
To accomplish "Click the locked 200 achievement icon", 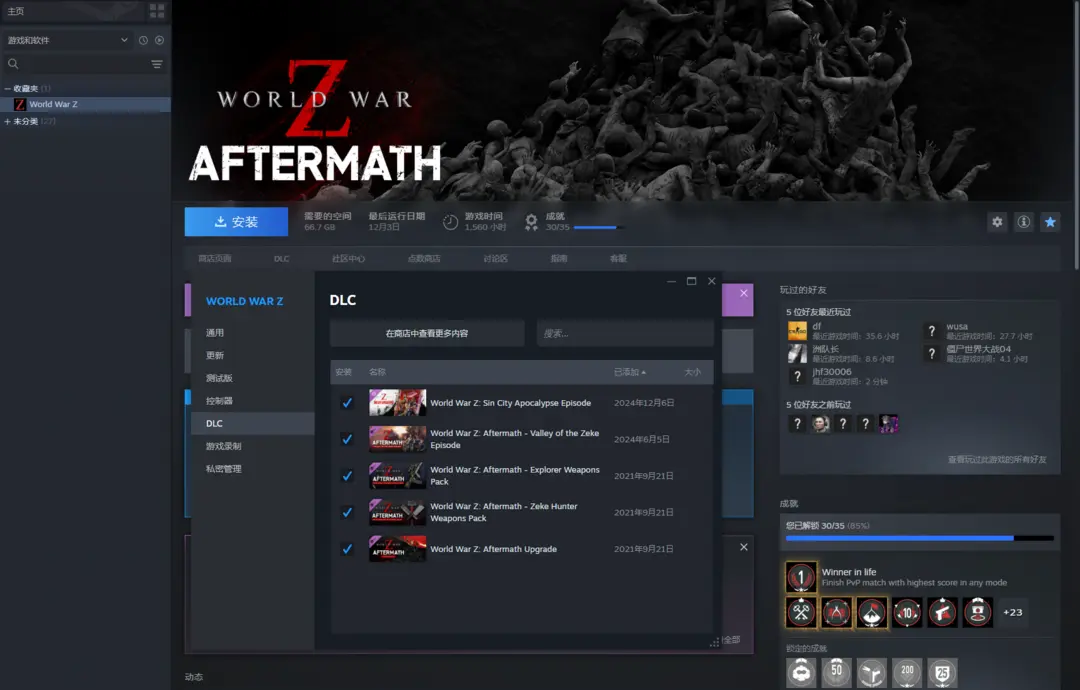I will pos(906,672).
